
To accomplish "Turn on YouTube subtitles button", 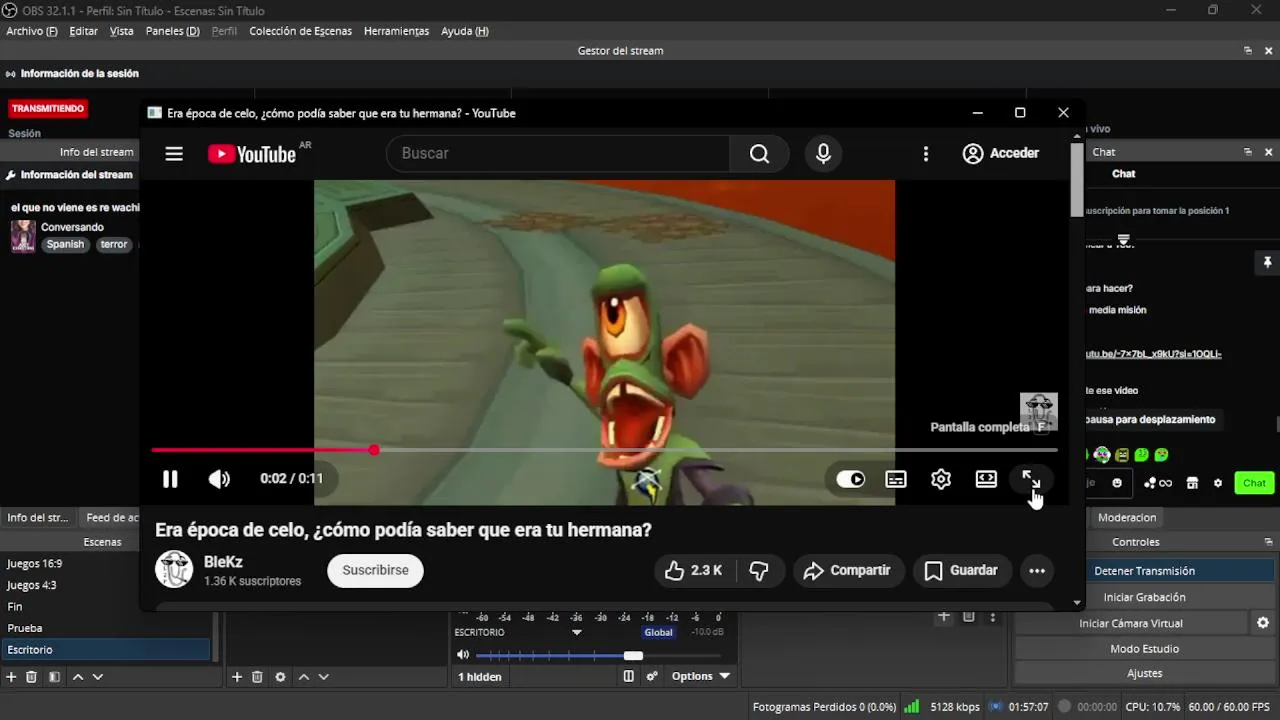I will coord(896,479).
